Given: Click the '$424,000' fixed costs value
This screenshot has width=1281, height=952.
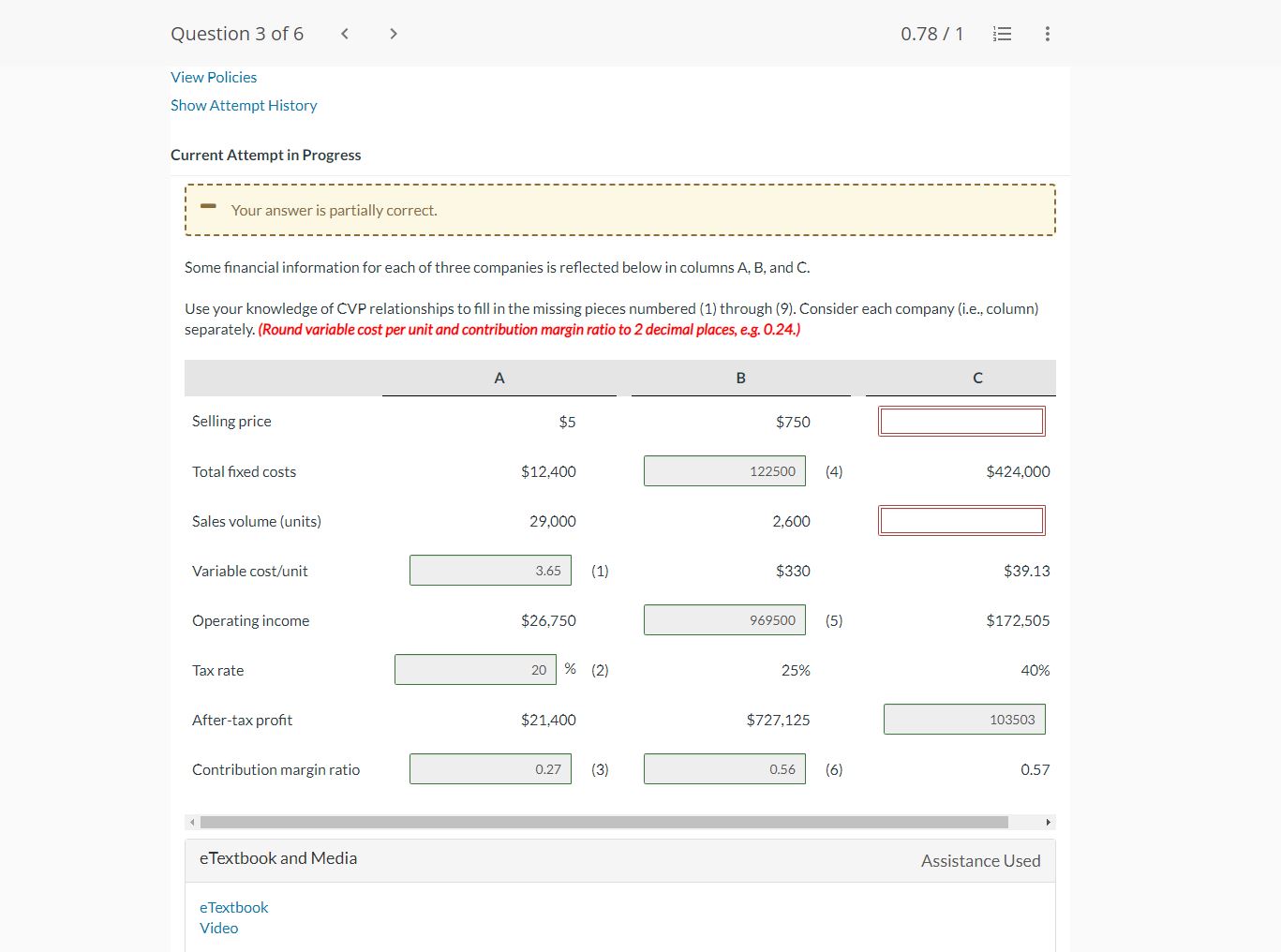Looking at the screenshot, I should [x=1018, y=471].
